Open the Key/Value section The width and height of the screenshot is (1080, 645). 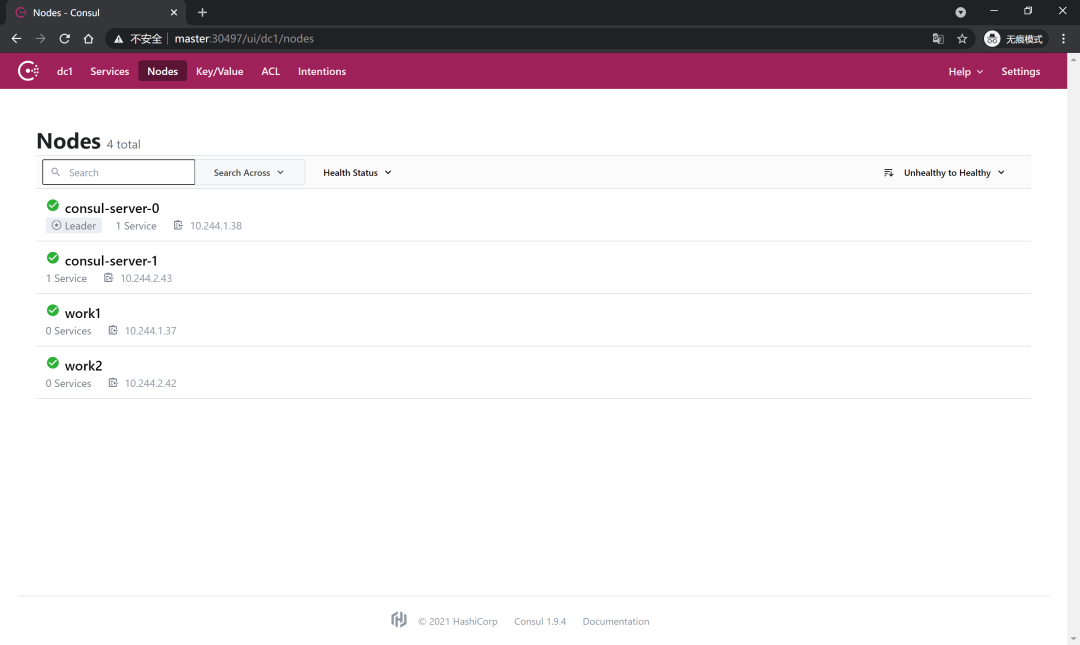pyautogui.click(x=220, y=71)
